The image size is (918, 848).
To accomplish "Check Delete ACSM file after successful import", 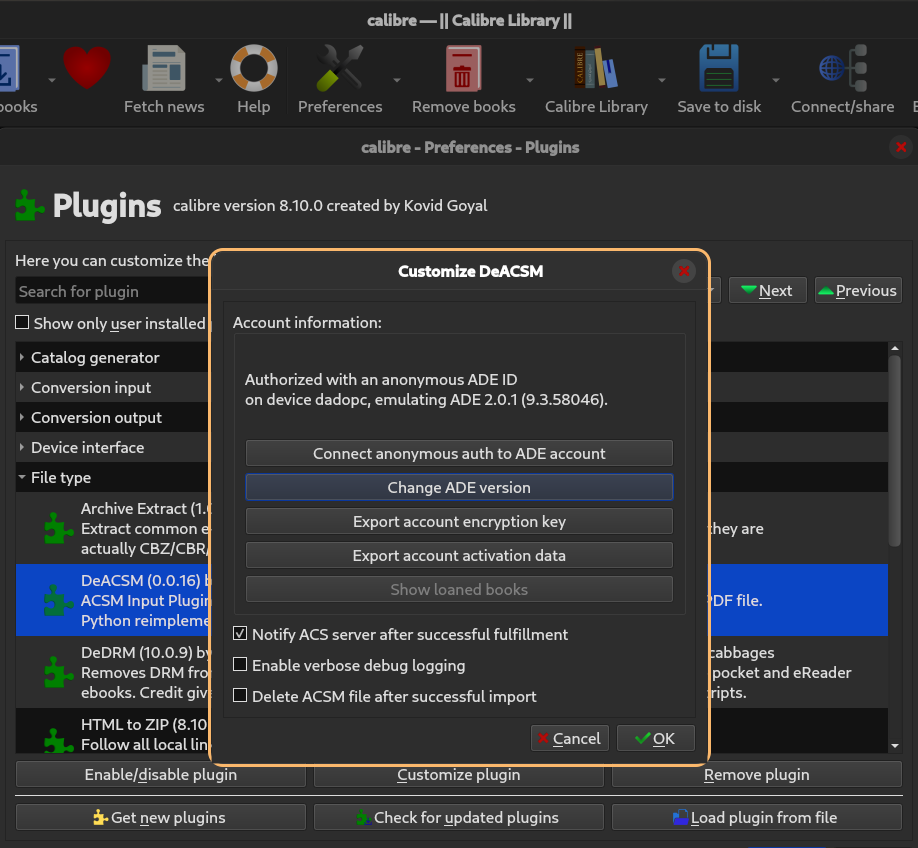I will point(240,696).
